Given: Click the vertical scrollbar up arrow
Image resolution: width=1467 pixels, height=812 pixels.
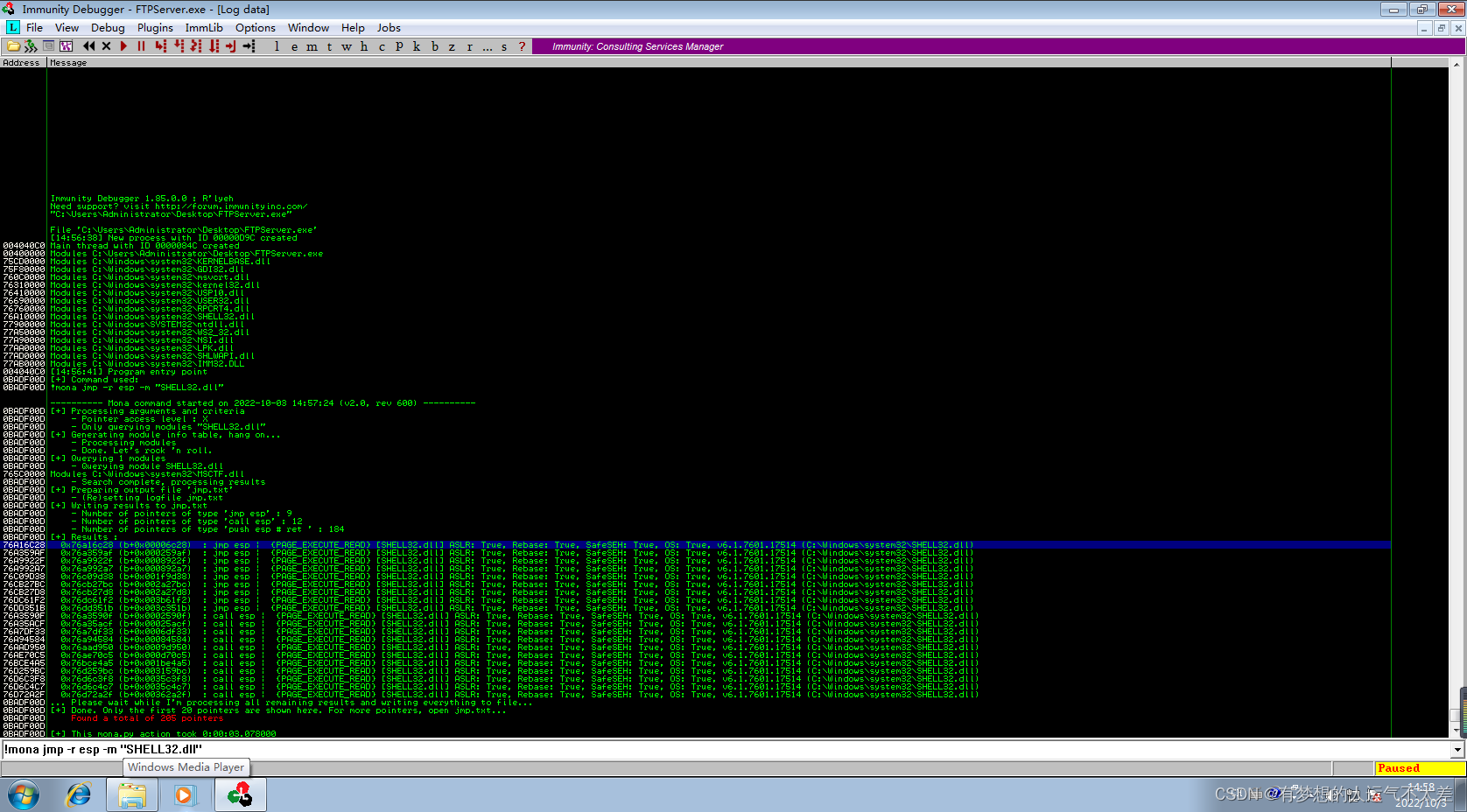Looking at the screenshot, I should pos(1457,64).
